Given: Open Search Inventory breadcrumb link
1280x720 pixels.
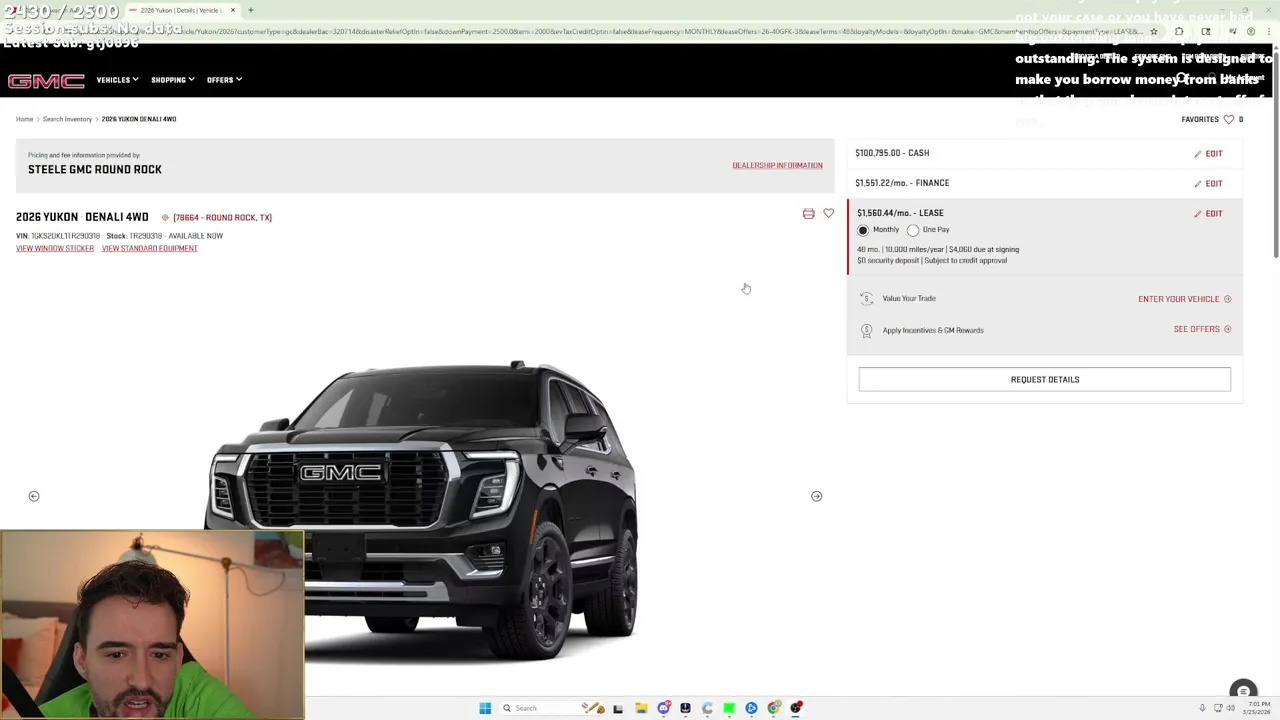Looking at the screenshot, I should coord(67,119).
